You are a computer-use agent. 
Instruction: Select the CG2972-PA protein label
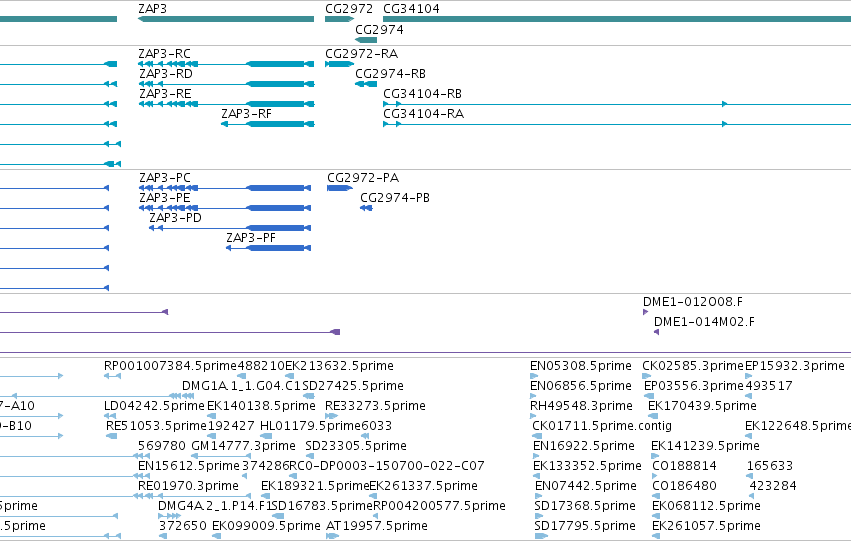coord(363,178)
